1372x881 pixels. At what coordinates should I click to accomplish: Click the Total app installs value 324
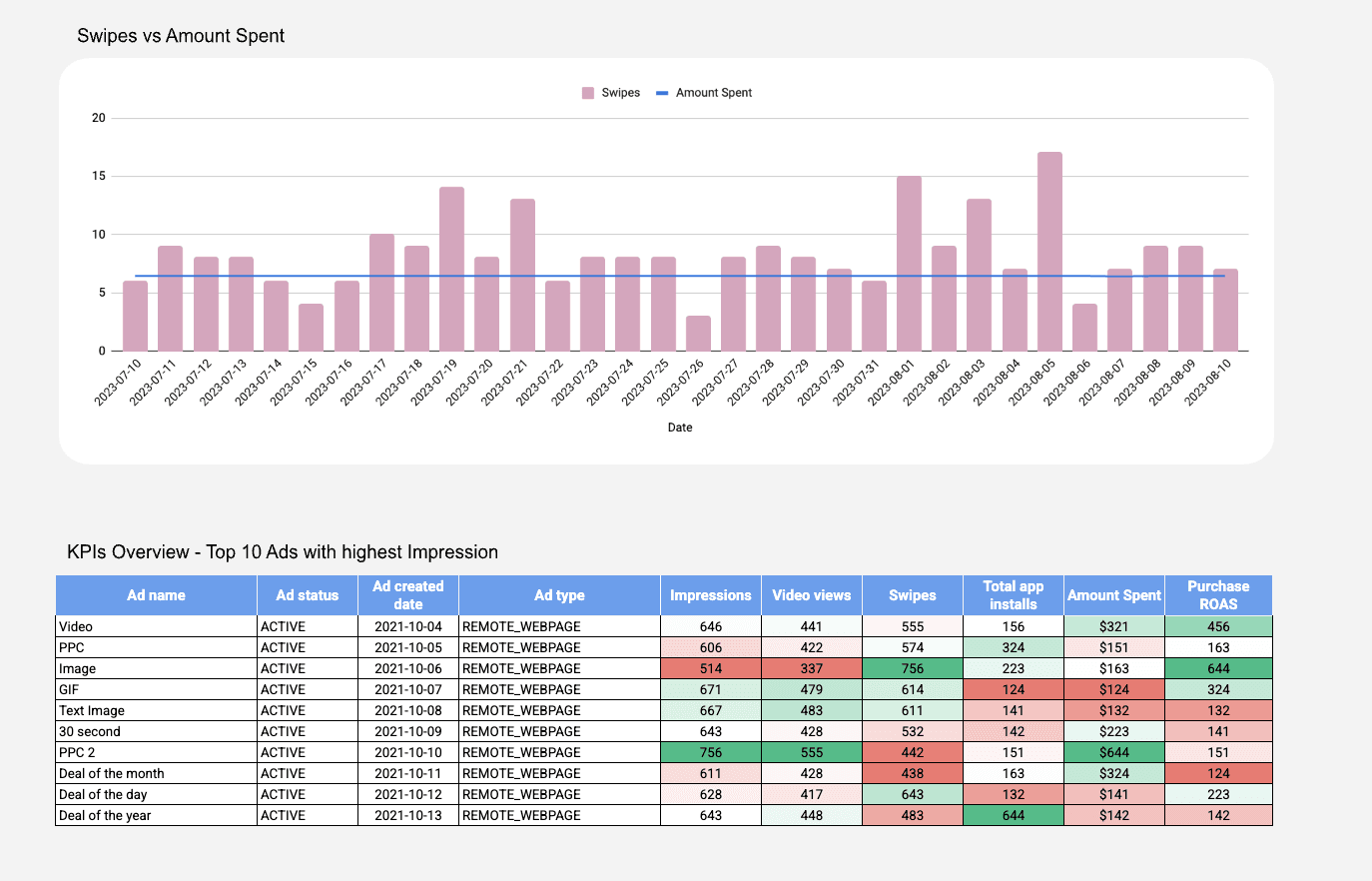click(x=1014, y=648)
